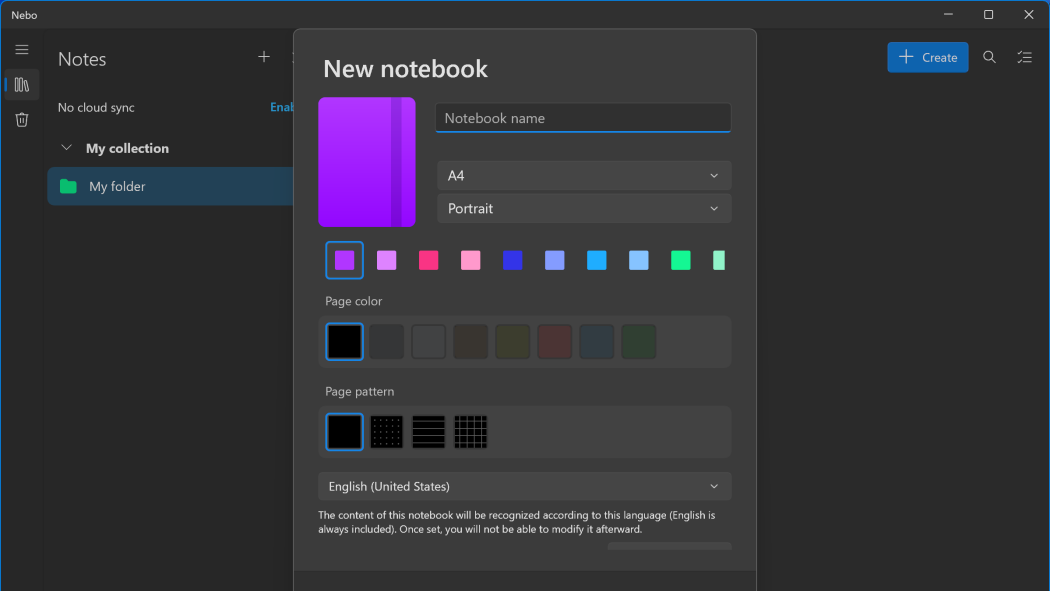Select My folder in the sidebar
Image resolution: width=1050 pixels, height=591 pixels.
coord(117,186)
